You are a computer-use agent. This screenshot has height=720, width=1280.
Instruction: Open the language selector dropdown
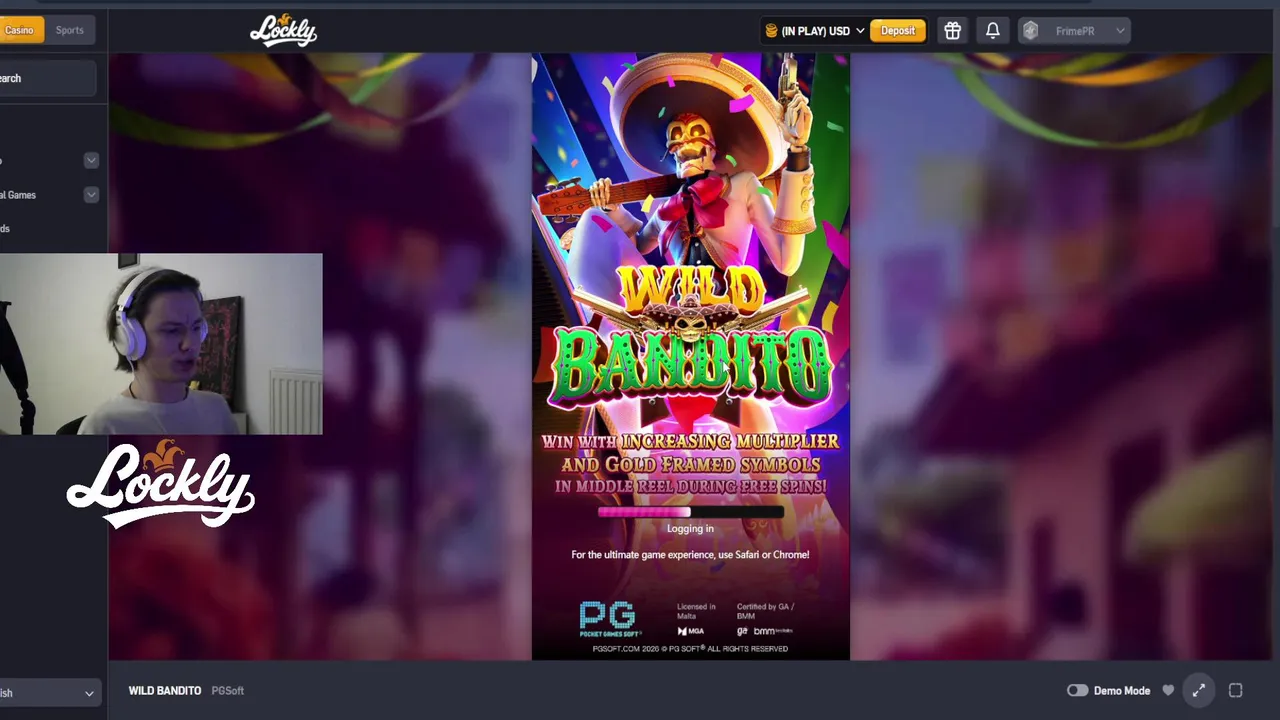pyautogui.click(x=49, y=692)
